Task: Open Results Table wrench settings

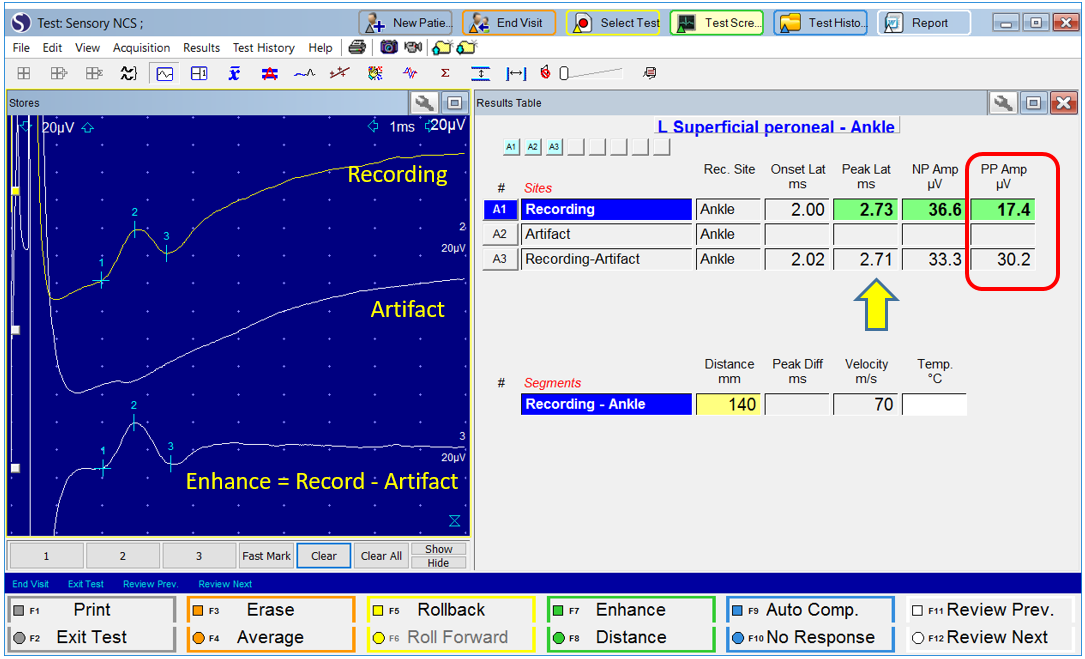Action: (x=1003, y=103)
